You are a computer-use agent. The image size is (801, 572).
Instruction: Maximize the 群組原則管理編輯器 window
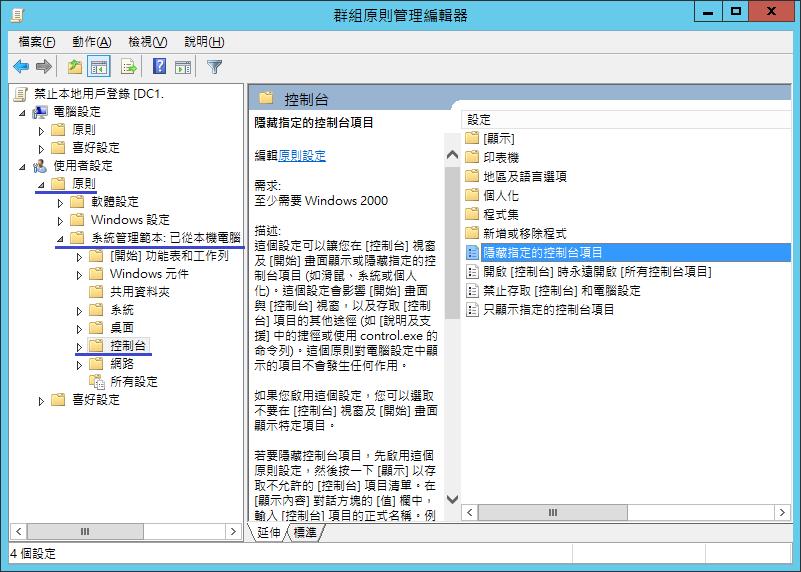click(735, 11)
